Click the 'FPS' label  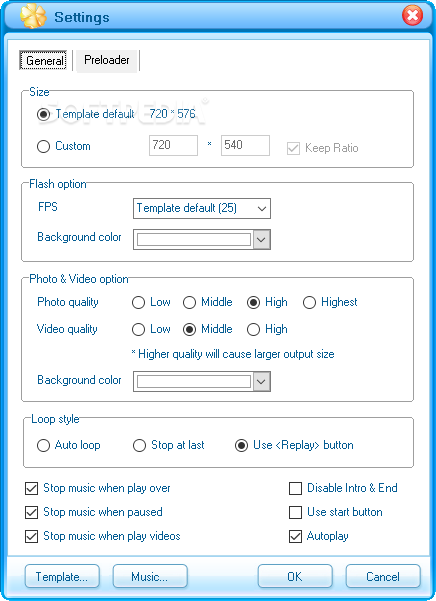pyautogui.click(x=48, y=207)
